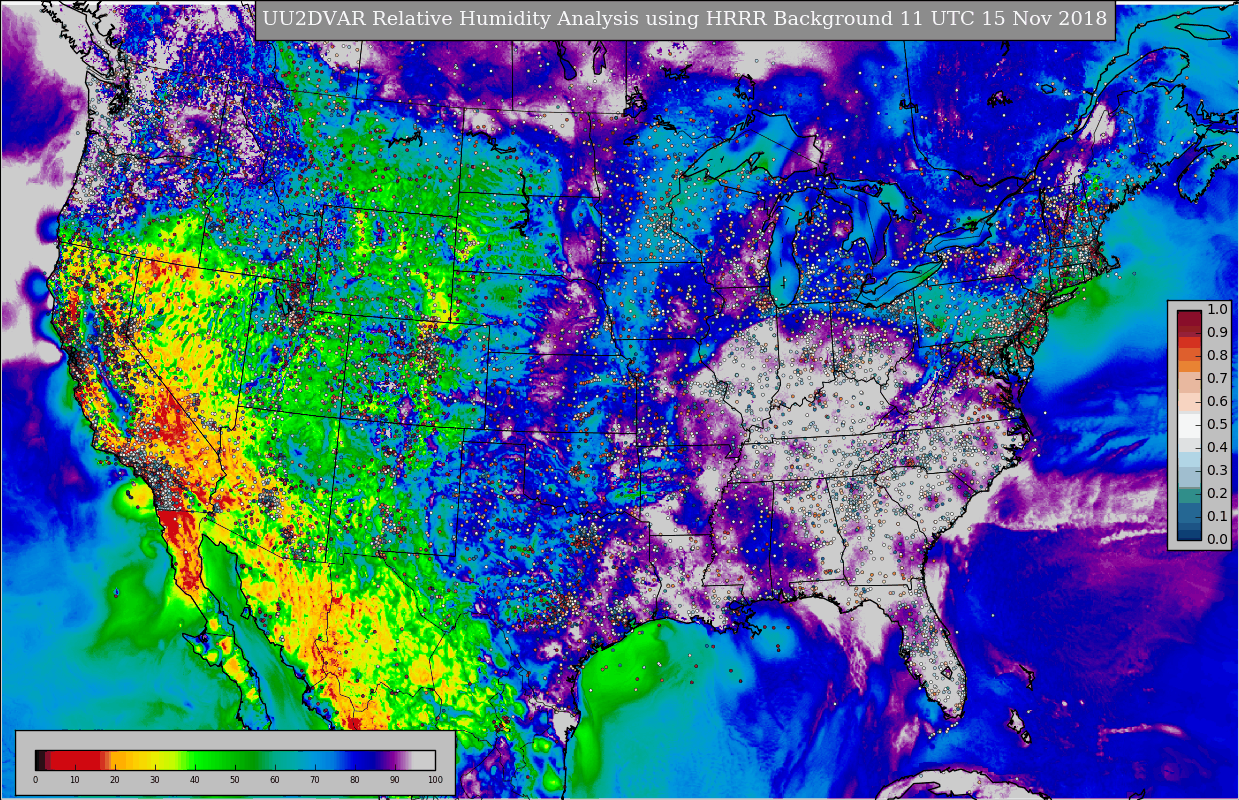Click the '50' tick label on the bottom colorbar
The width and height of the screenshot is (1239, 800).
pyautogui.click(x=235, y=780)
